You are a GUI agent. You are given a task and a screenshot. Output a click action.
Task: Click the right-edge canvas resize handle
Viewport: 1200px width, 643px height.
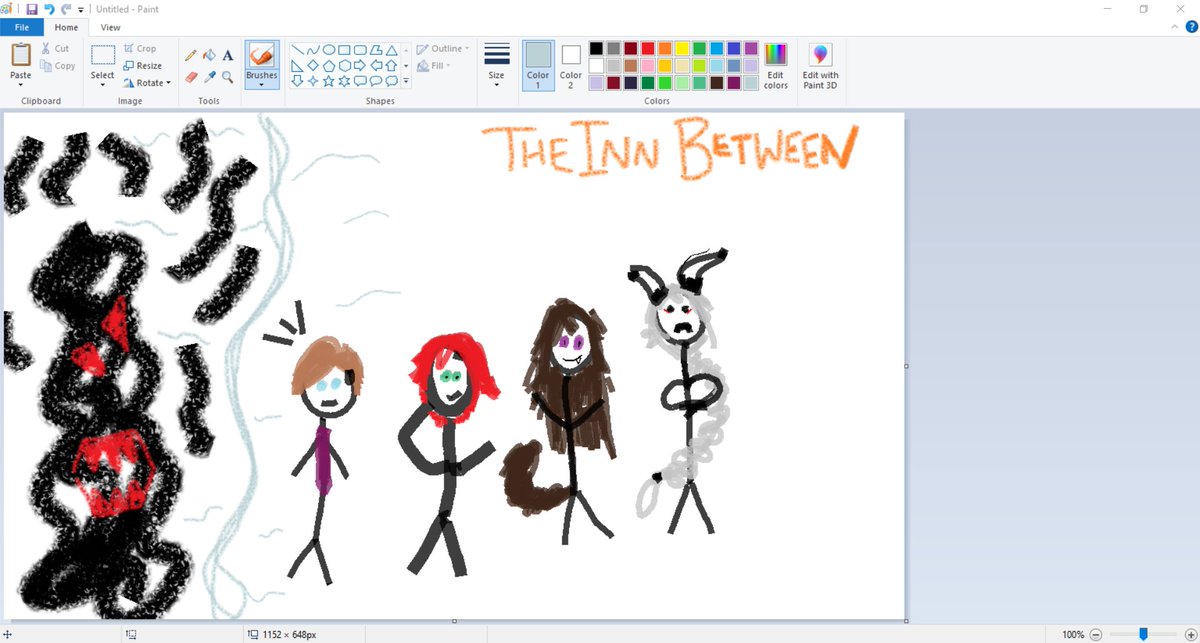(x=907, y=366)
